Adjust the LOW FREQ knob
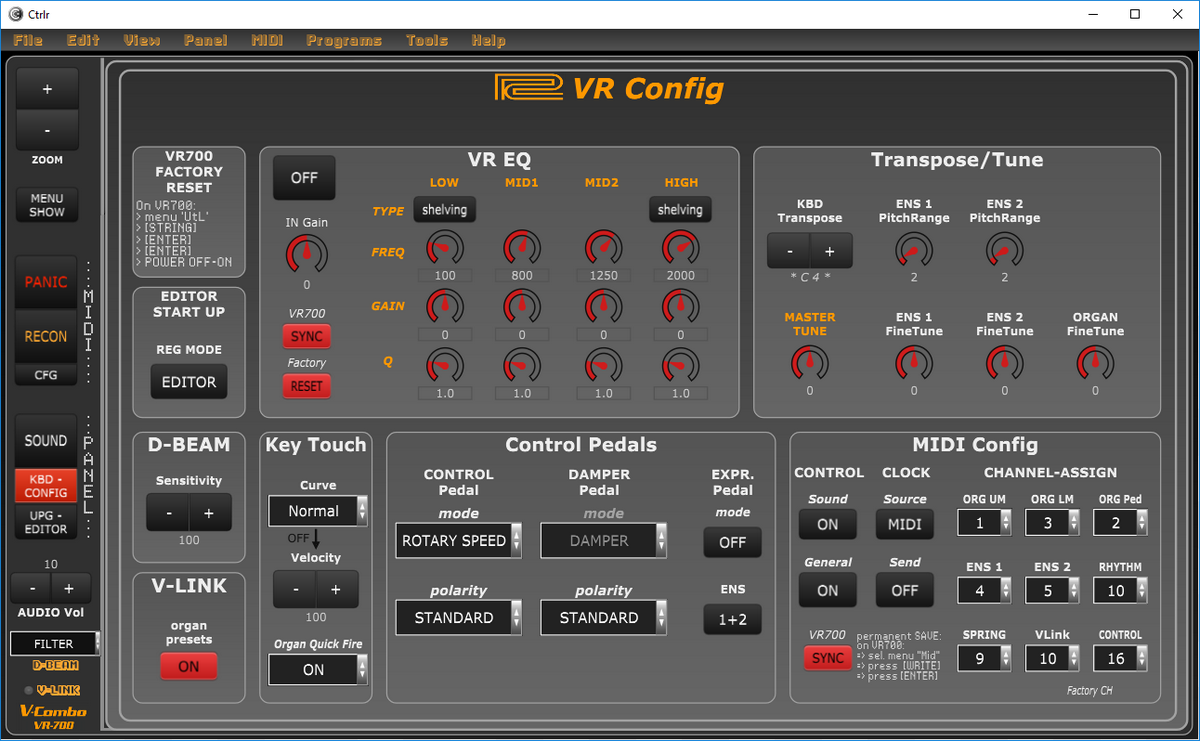The height and width of the screenshot is (741, 1200). click(x=445, y=248)
